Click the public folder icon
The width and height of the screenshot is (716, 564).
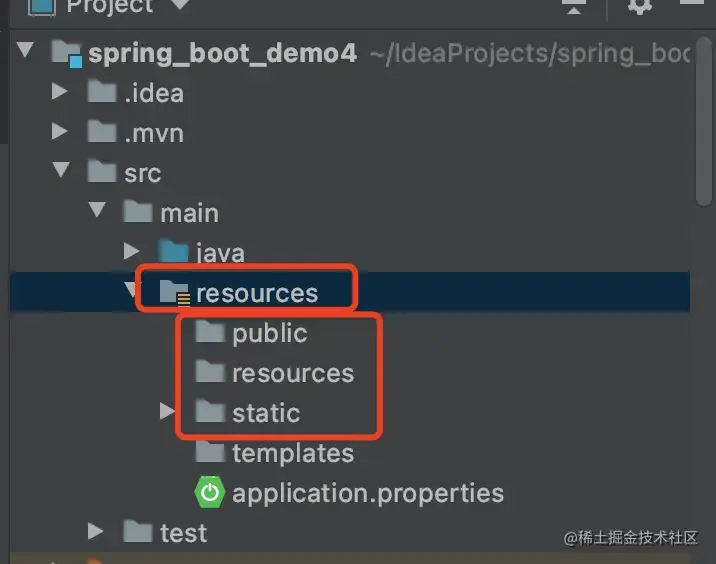[x=210, y=331]
